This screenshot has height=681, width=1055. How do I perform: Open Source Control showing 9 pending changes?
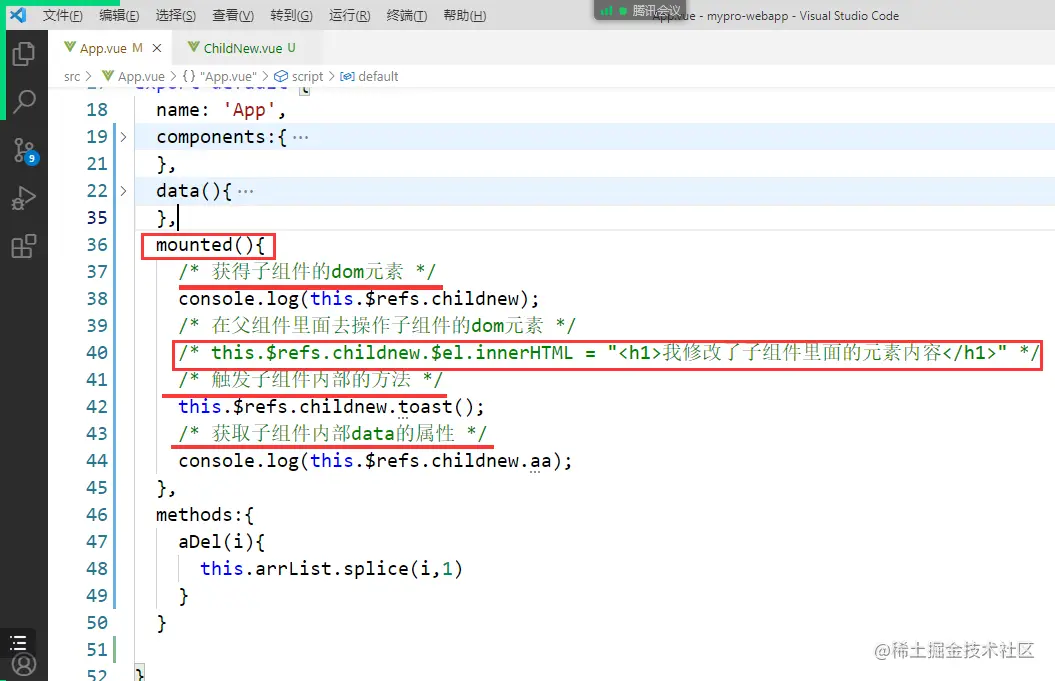tap(24, 150)
